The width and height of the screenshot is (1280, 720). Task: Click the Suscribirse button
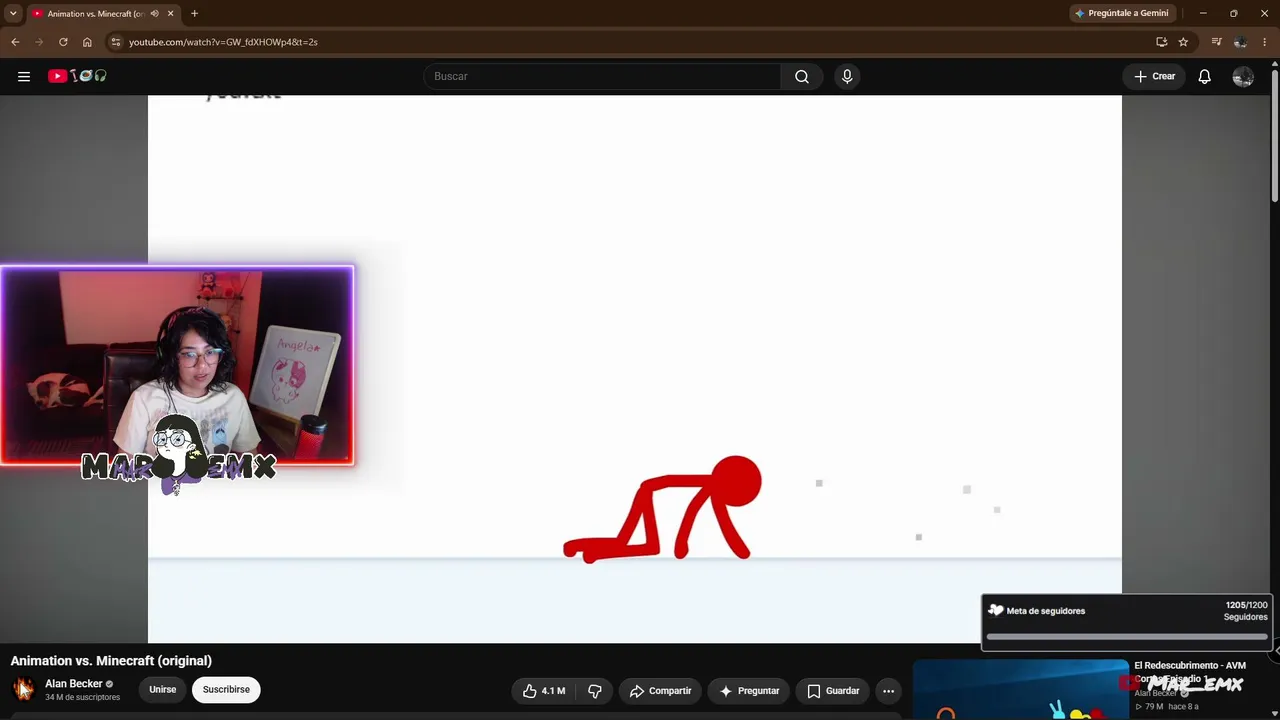coord(226,690)
